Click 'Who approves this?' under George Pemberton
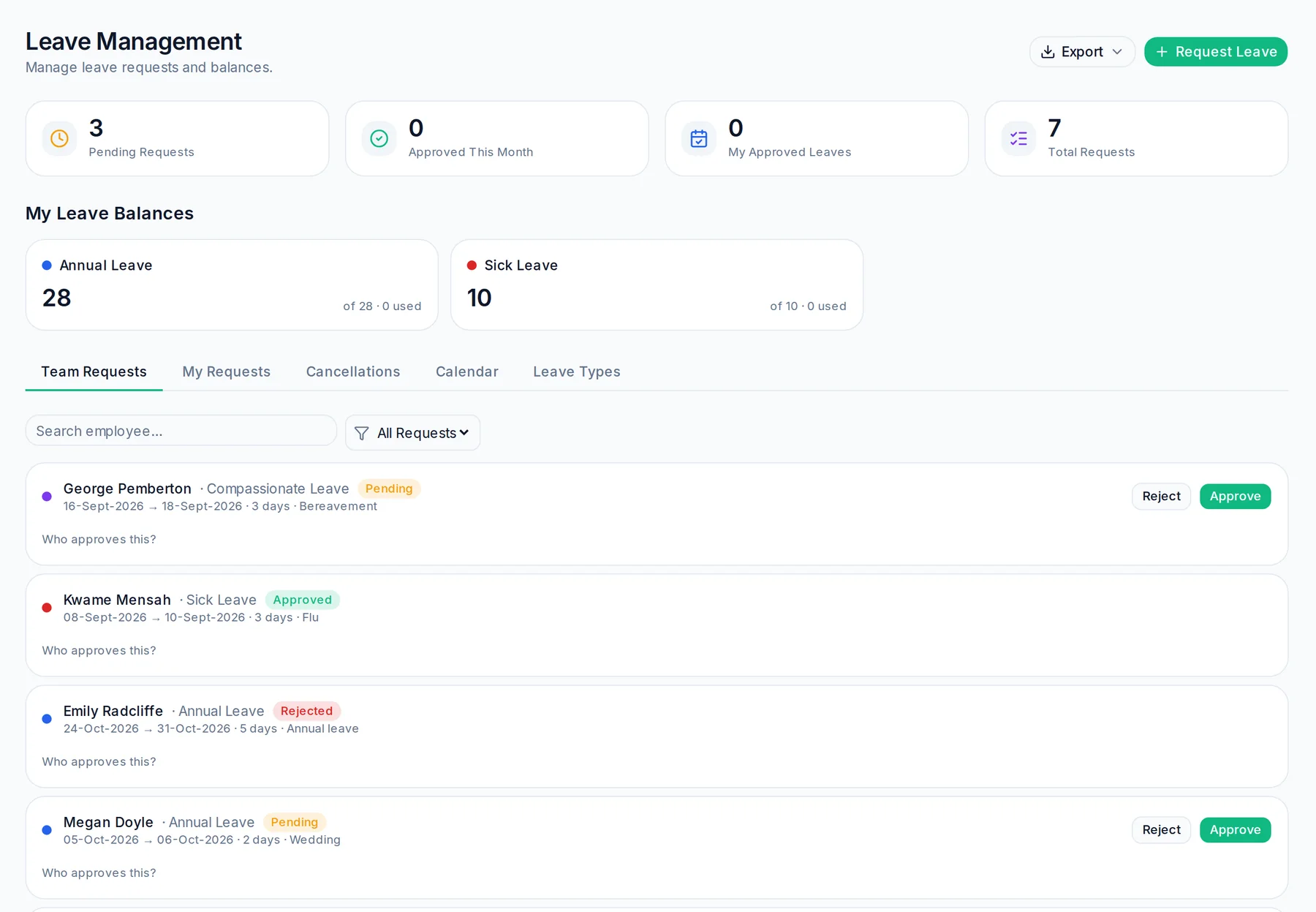 pyautogui.click(x=99, y=540)
